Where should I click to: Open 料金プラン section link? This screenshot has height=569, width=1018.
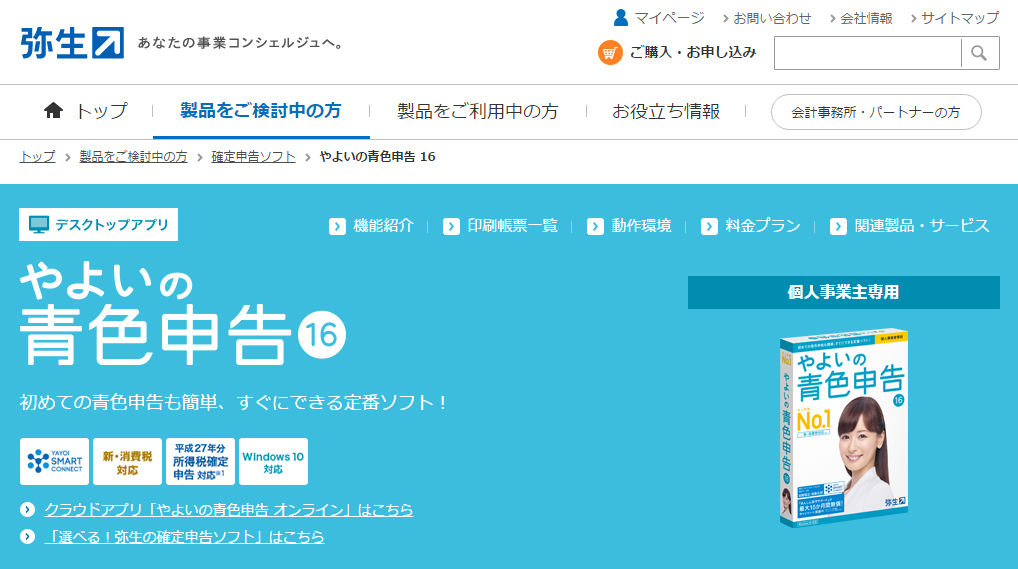(763, 225)
